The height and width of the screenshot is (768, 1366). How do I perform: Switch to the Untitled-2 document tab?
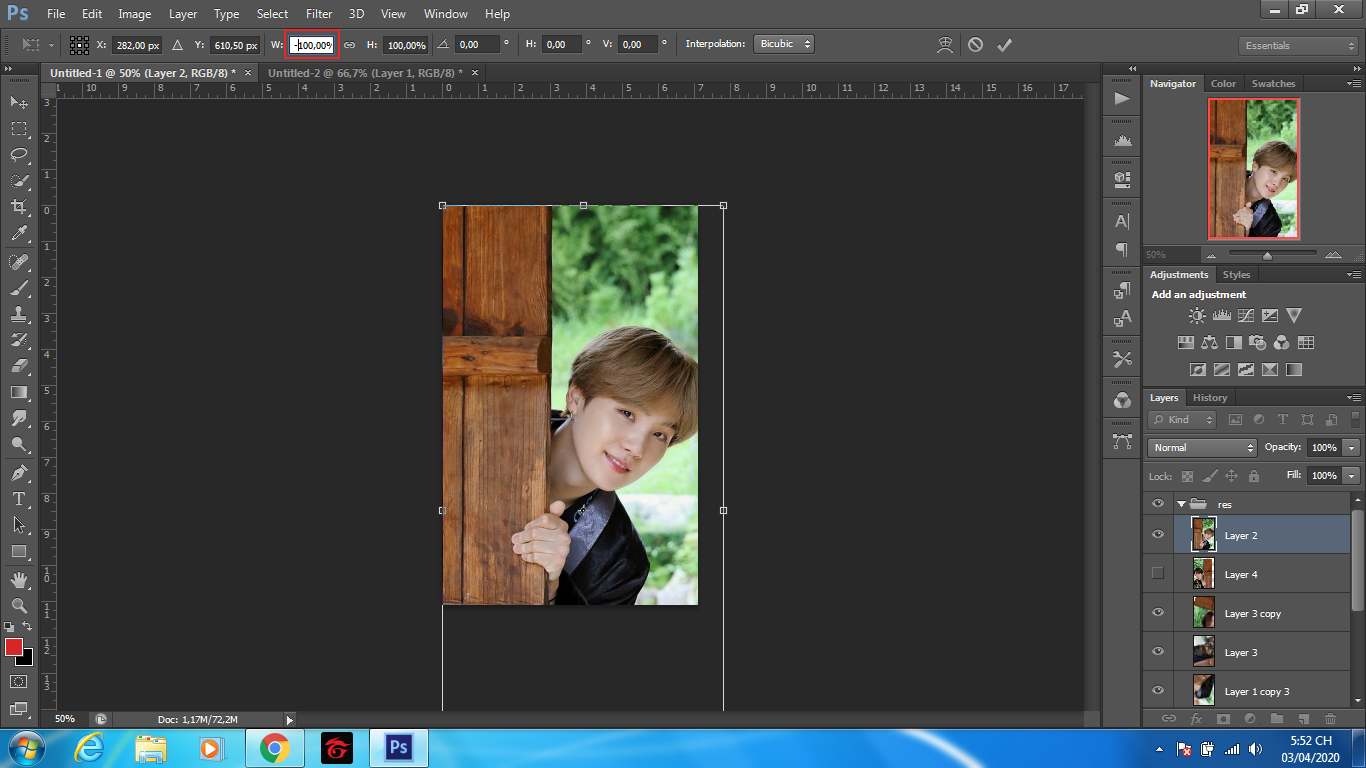coord(364,73)
